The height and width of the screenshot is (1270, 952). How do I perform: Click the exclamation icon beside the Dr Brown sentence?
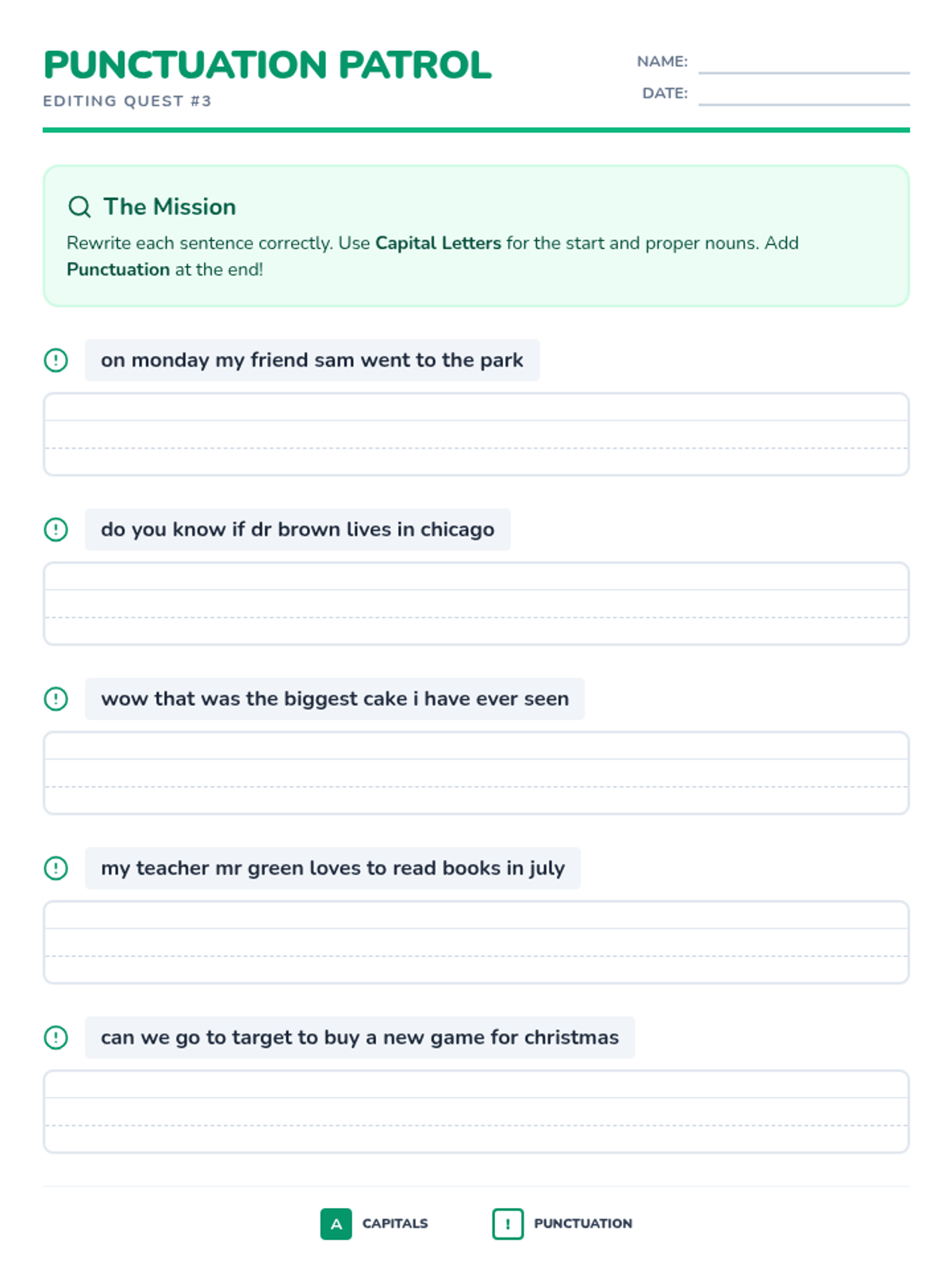[x=56, y=529]
